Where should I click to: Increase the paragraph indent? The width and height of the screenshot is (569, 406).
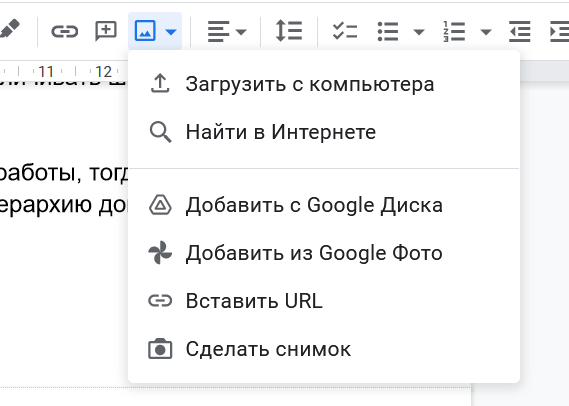click(x=559, y=31)
